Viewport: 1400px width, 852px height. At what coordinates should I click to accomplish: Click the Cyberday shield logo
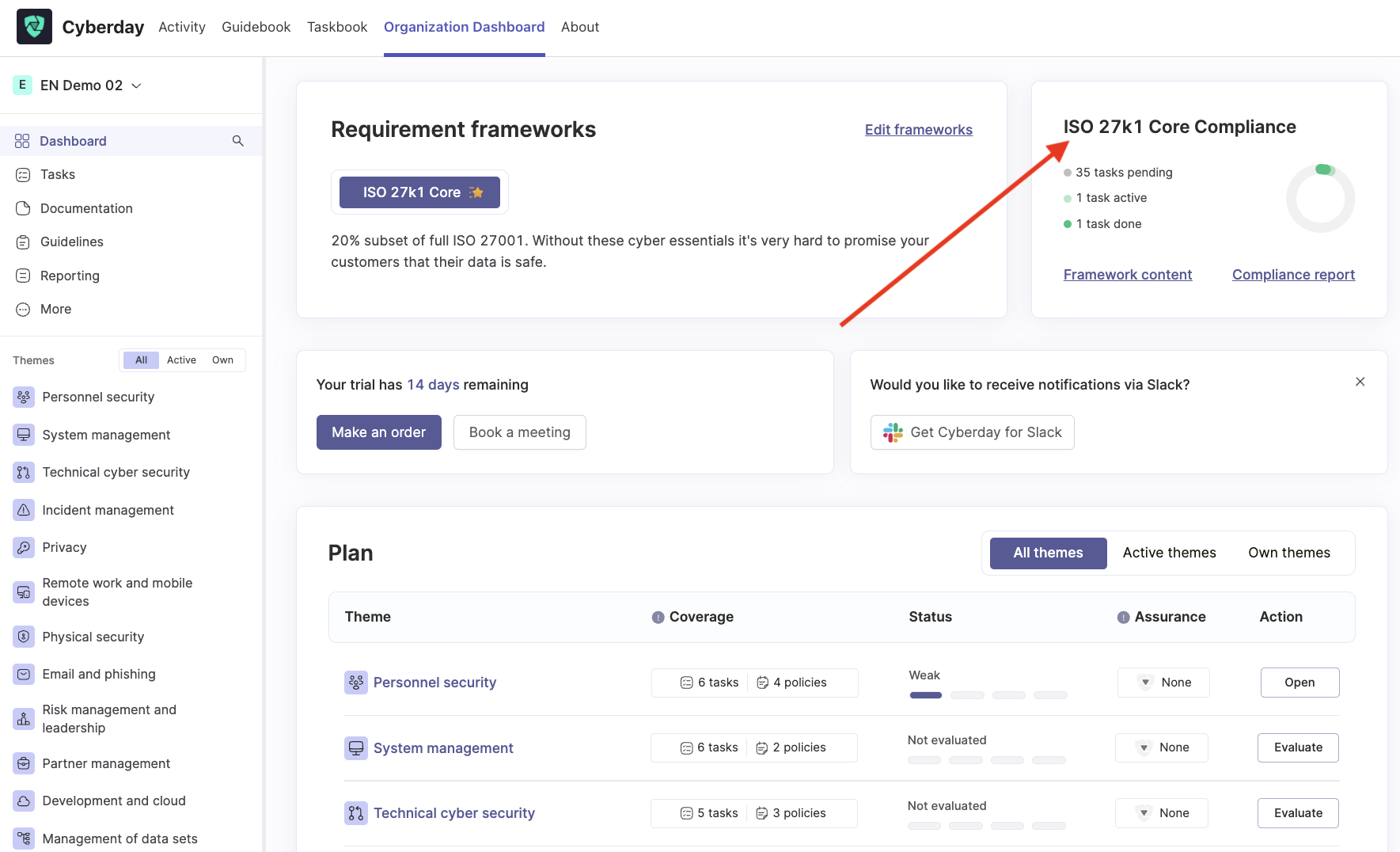click(34, 27)
